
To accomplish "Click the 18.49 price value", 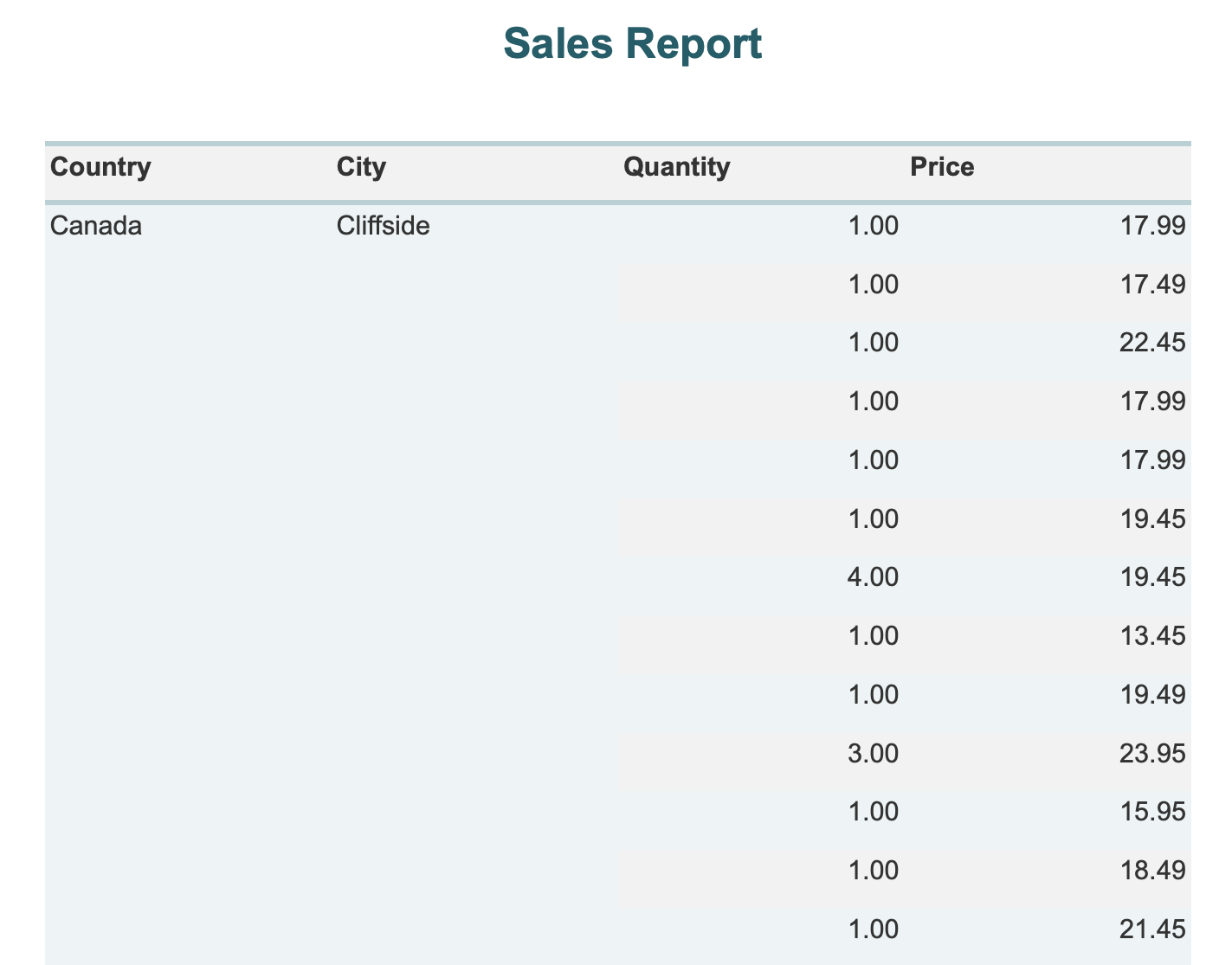I will tap(1152, 871).
